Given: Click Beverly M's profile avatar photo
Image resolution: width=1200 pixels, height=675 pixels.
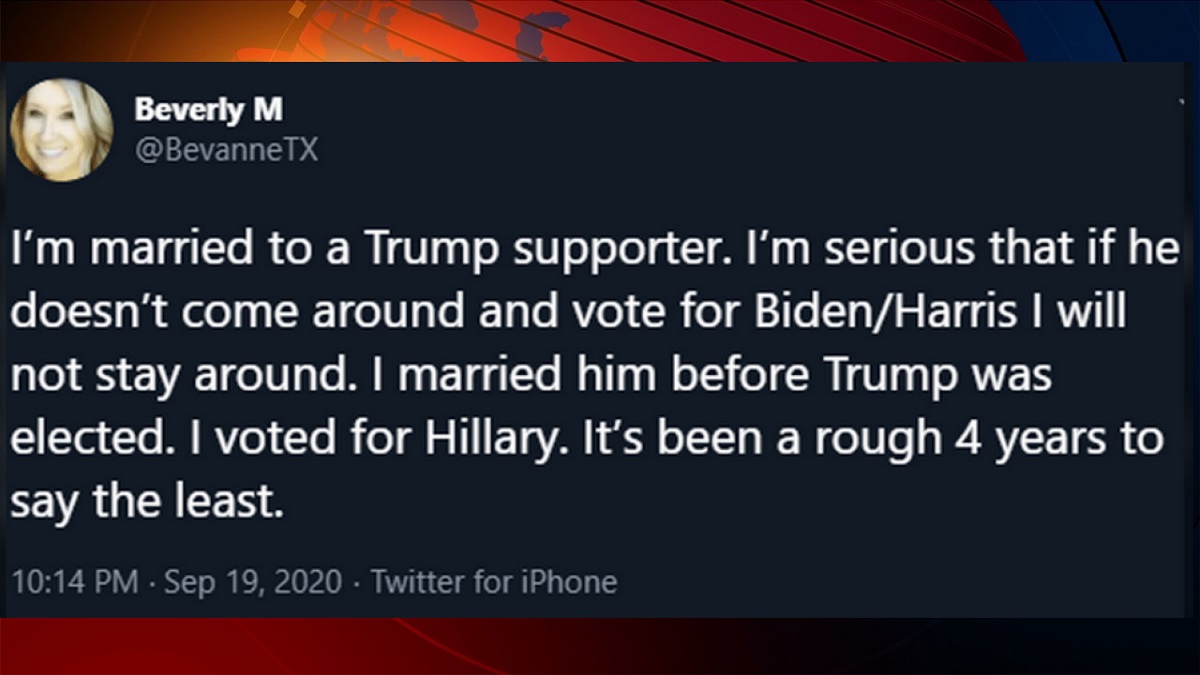Looking at the screenshot, I should coord(61,131).
